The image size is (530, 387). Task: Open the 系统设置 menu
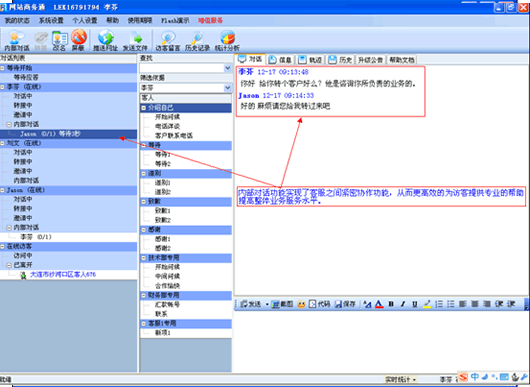pos(51,20)
